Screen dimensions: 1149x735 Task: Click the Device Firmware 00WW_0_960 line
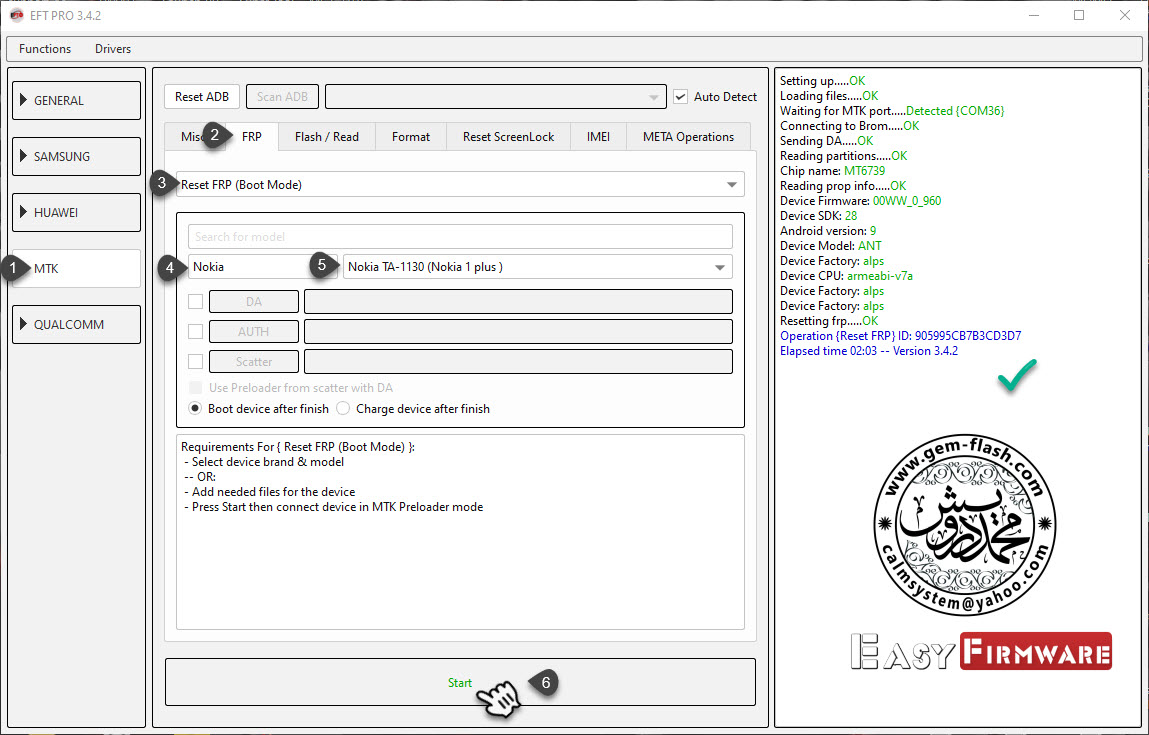[860, 201]
